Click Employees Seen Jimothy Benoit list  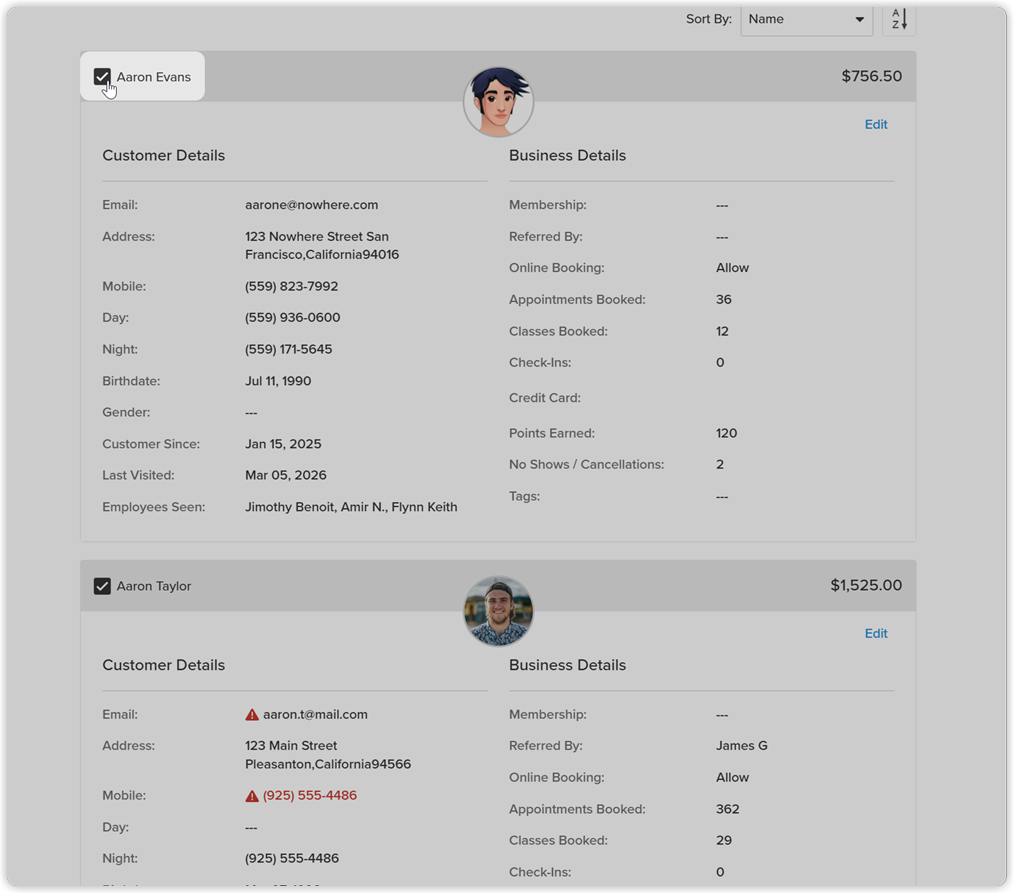click(x=351, y=508)
